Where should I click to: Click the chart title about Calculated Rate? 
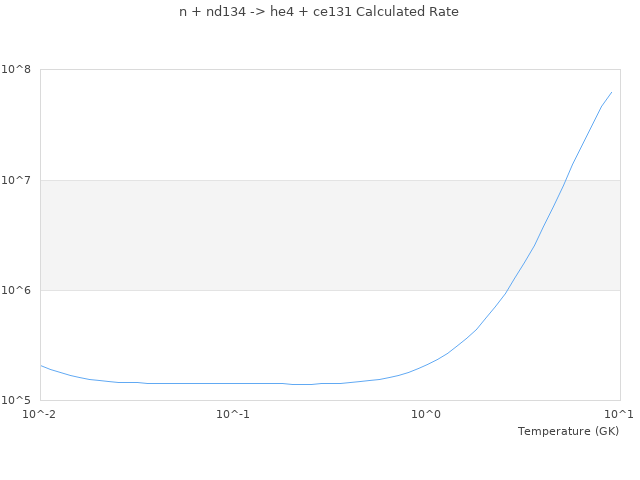tap(319, 12)
